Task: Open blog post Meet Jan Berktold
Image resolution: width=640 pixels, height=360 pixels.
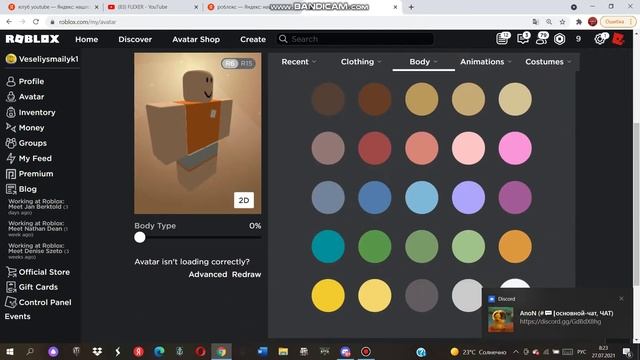Action: (38, 207)
